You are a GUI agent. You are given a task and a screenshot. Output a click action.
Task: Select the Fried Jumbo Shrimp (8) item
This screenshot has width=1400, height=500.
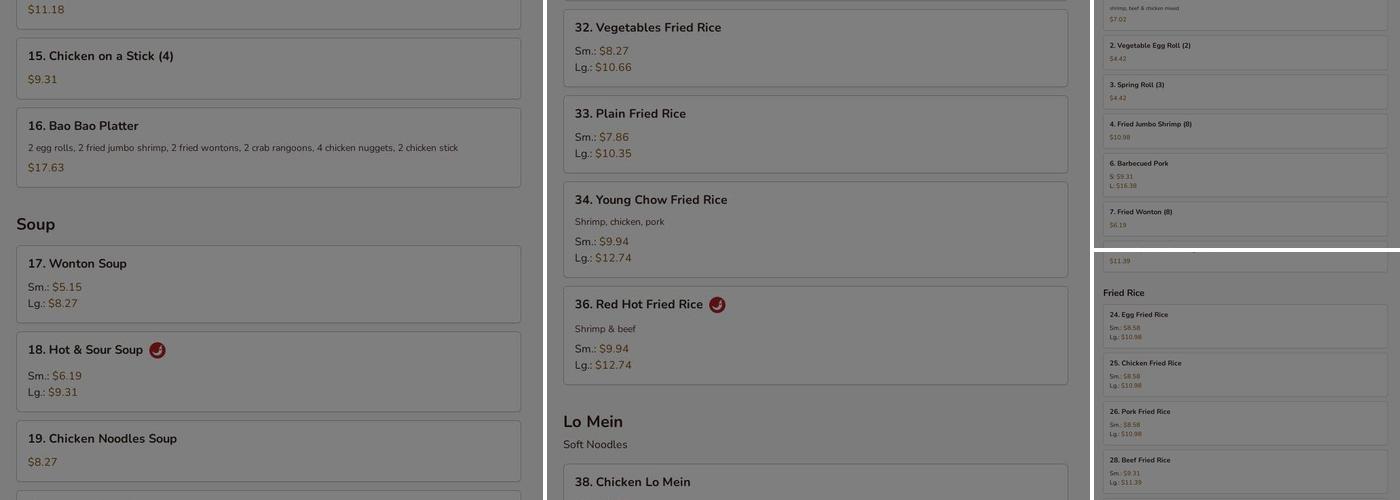coord(1246,131)
